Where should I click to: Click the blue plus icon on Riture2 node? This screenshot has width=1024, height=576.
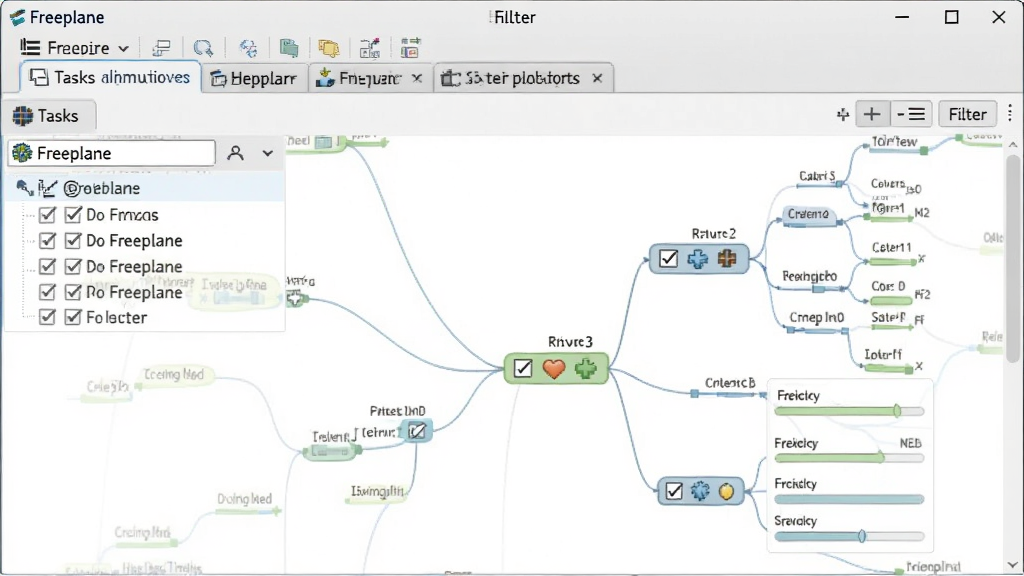[x=697, y=259]
